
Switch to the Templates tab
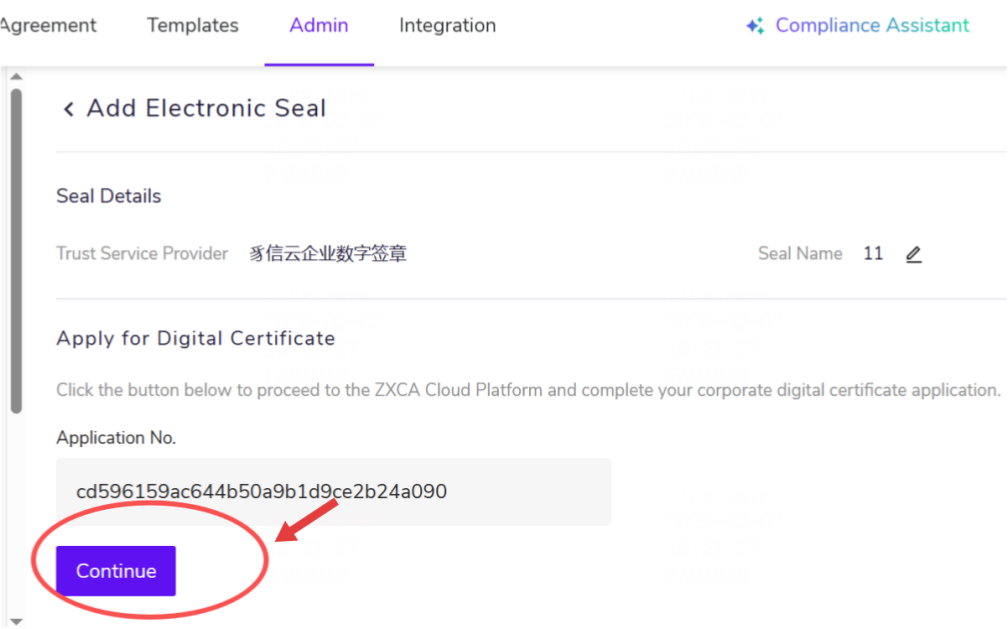click(193, 26)
